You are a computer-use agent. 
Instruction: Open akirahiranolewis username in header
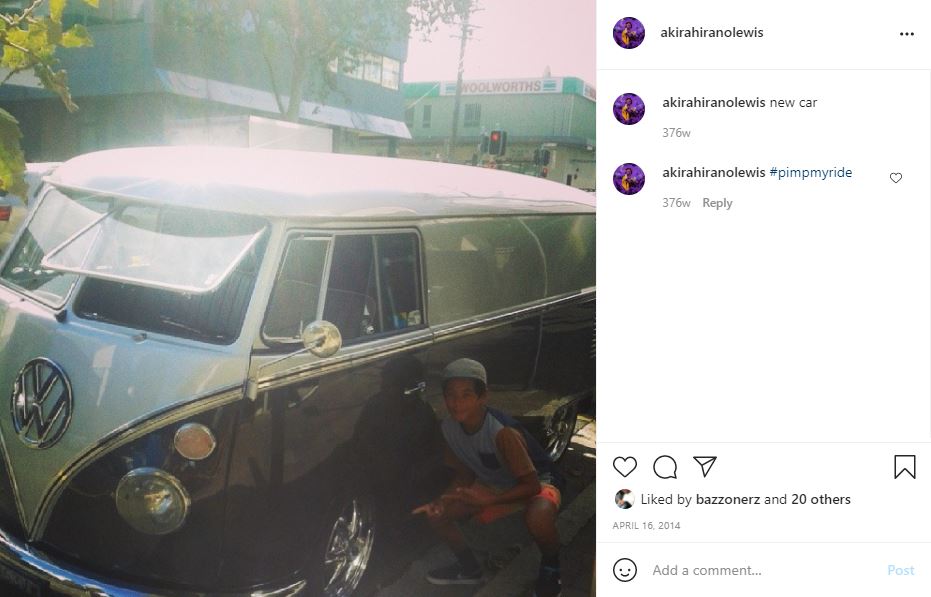pyautogui.click(x=712, y=33)
